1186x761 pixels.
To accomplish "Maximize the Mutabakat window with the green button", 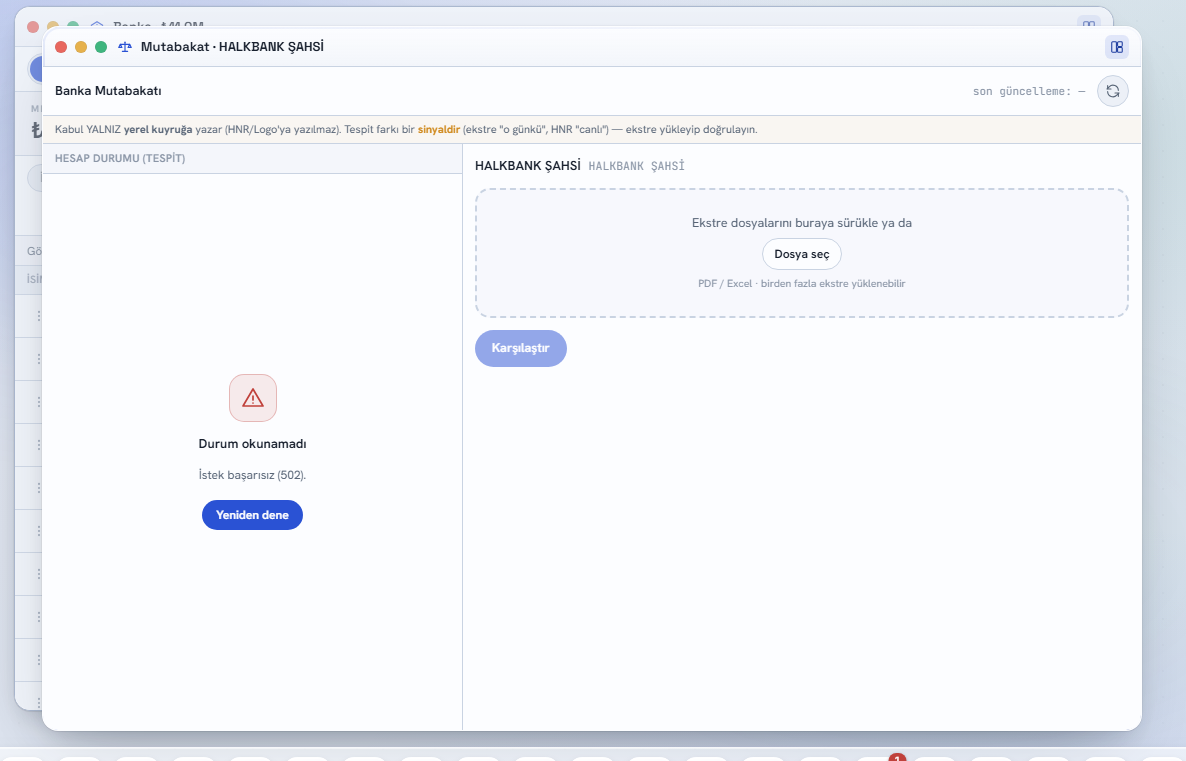I will pos(101,47).
